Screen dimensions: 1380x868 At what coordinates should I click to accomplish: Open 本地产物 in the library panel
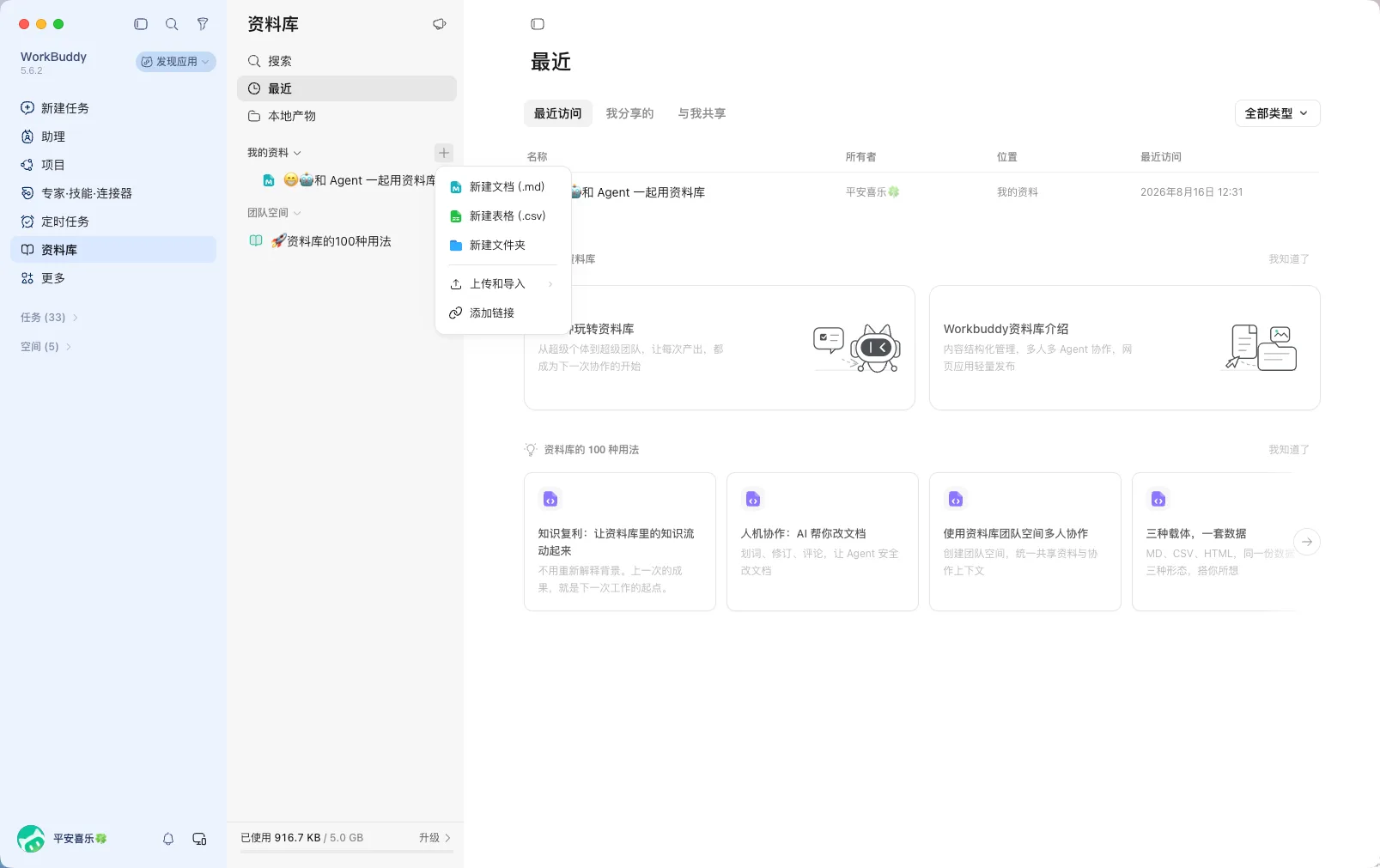pos(347,116)
